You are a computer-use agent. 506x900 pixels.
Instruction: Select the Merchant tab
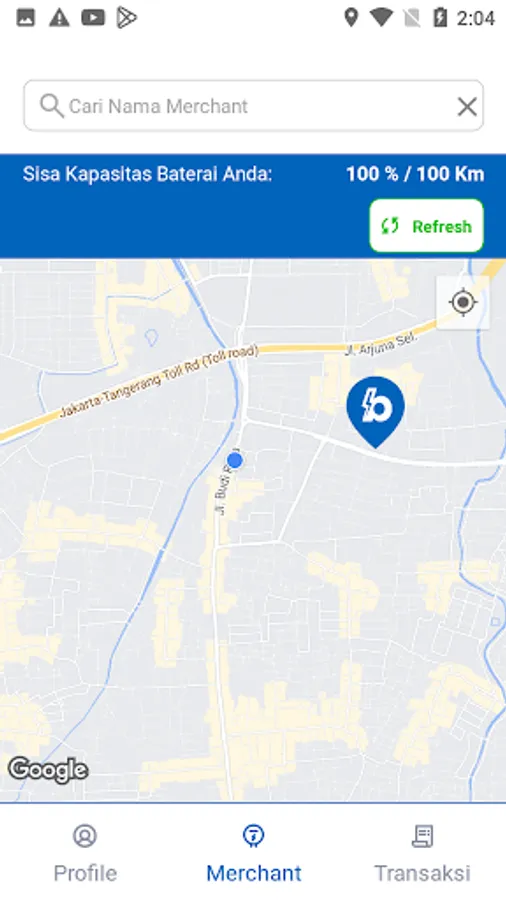(254, 853)
